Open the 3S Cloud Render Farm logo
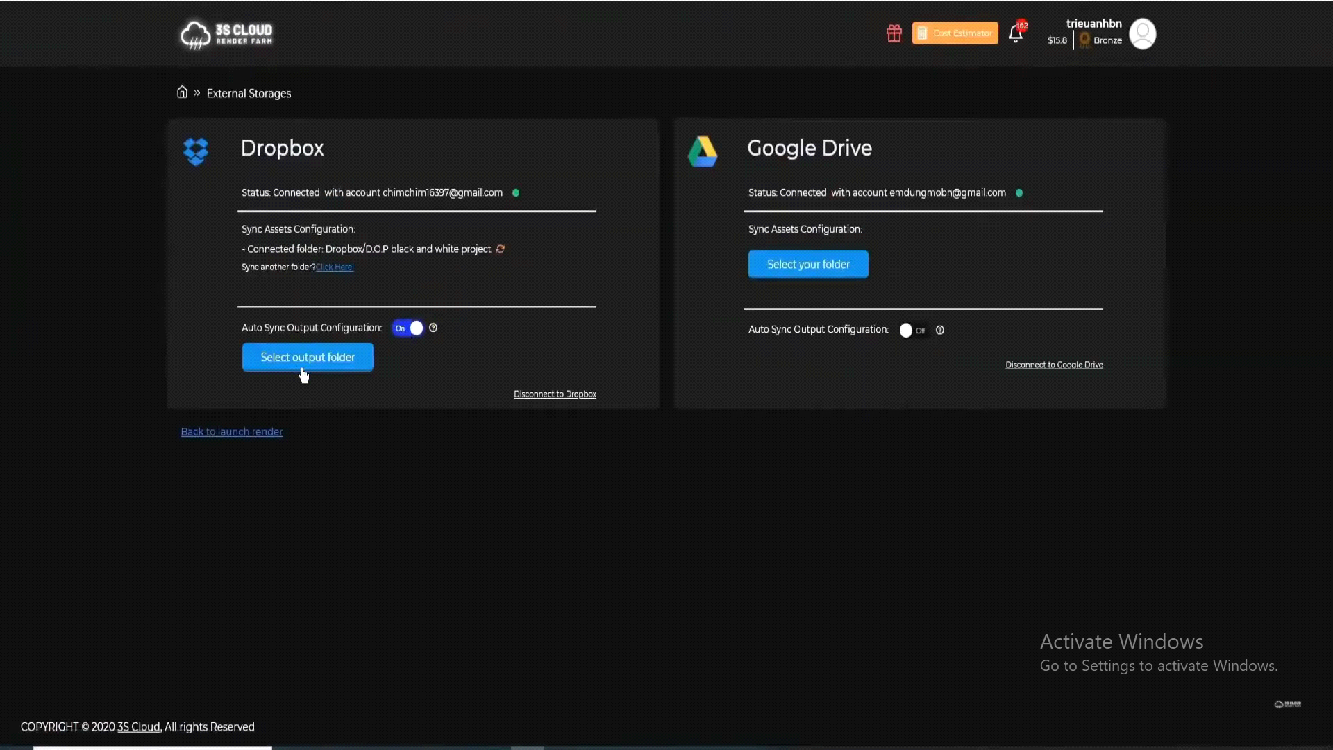The image size is (1333, 750). tap(226, 34)
